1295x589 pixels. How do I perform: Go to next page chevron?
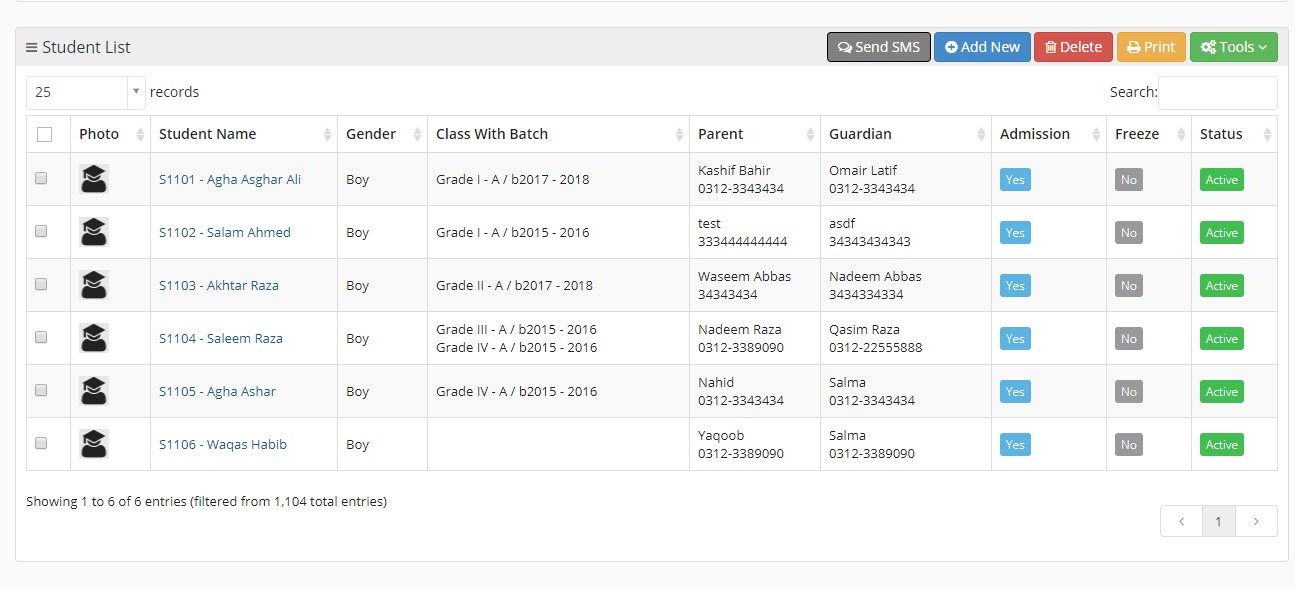(x=1257, y=521)
